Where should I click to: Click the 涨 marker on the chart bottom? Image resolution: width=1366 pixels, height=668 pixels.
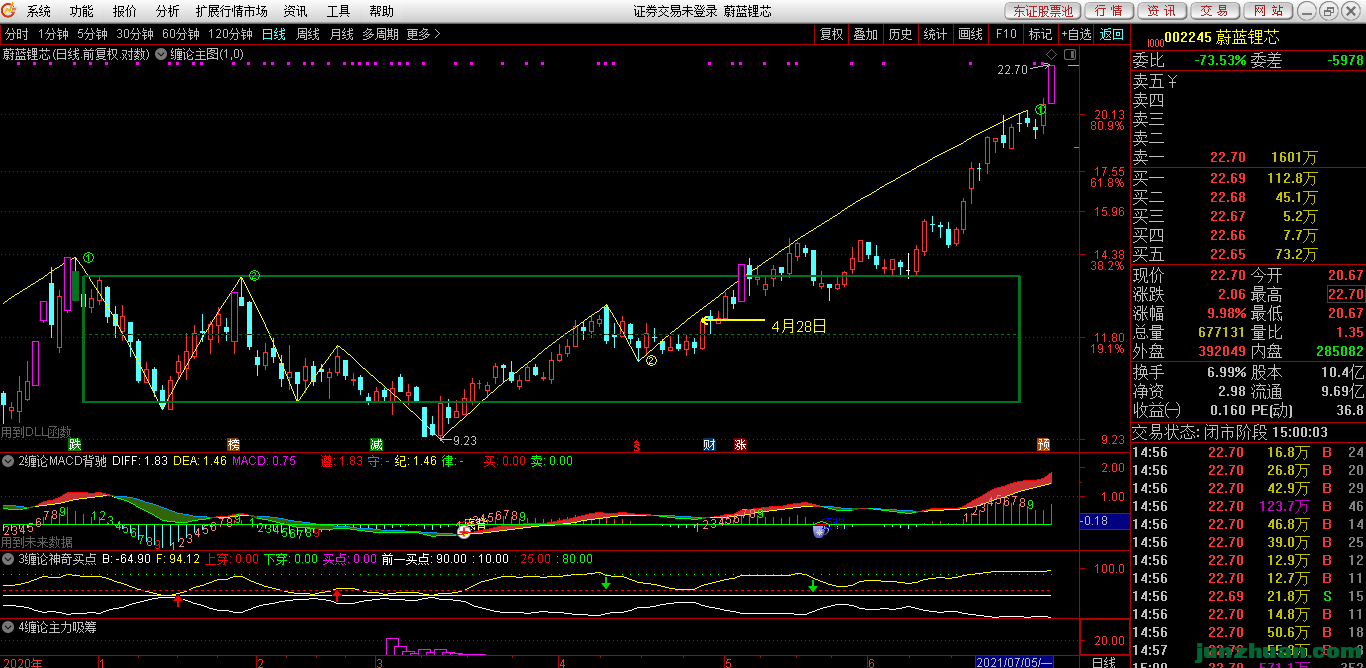(x=740, y=444)
